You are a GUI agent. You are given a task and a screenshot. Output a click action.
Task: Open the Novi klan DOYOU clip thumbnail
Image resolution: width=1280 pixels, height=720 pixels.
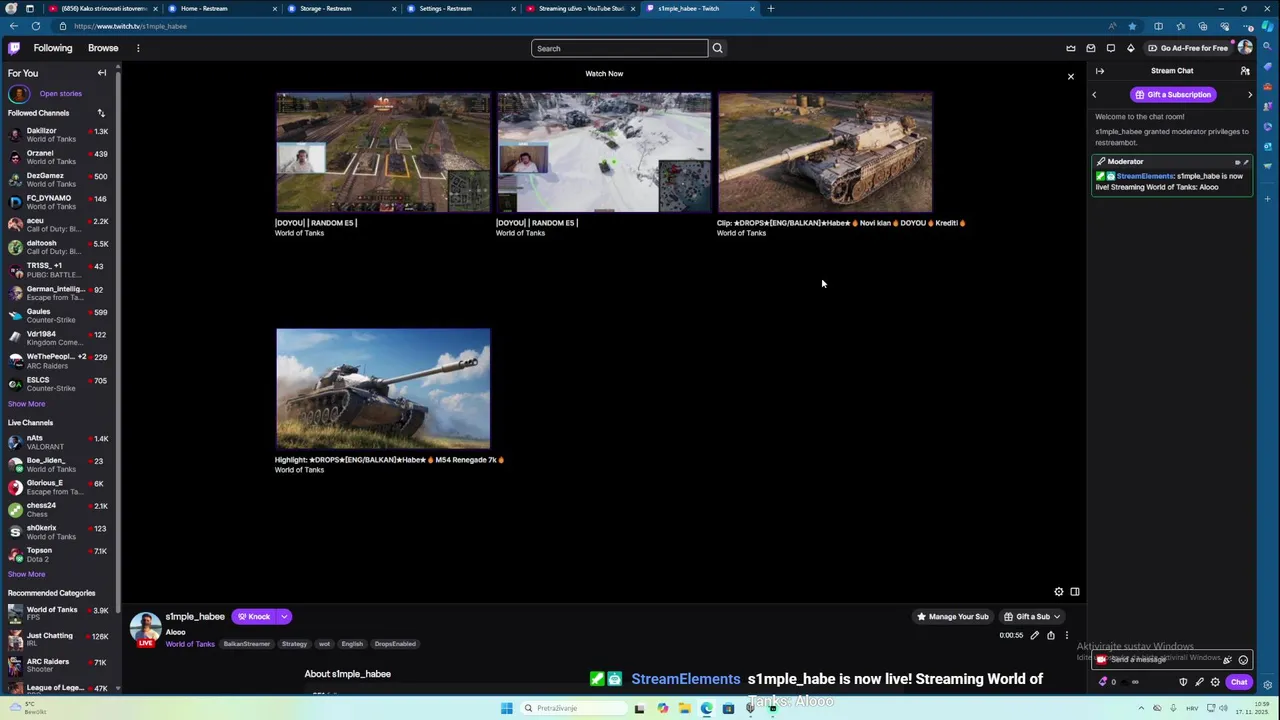click(825, 153)
